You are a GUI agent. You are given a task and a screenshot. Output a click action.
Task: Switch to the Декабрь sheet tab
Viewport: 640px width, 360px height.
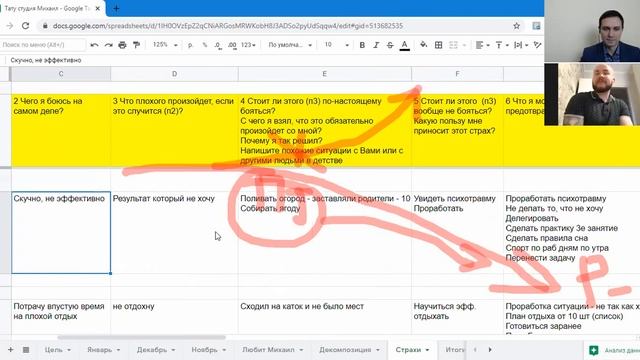pyautogui.click(x=156, y=350)
